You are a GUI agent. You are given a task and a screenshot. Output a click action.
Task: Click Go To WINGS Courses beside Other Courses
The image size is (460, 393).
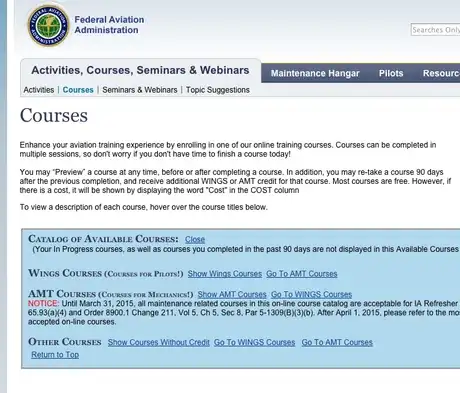pos(255,342)
